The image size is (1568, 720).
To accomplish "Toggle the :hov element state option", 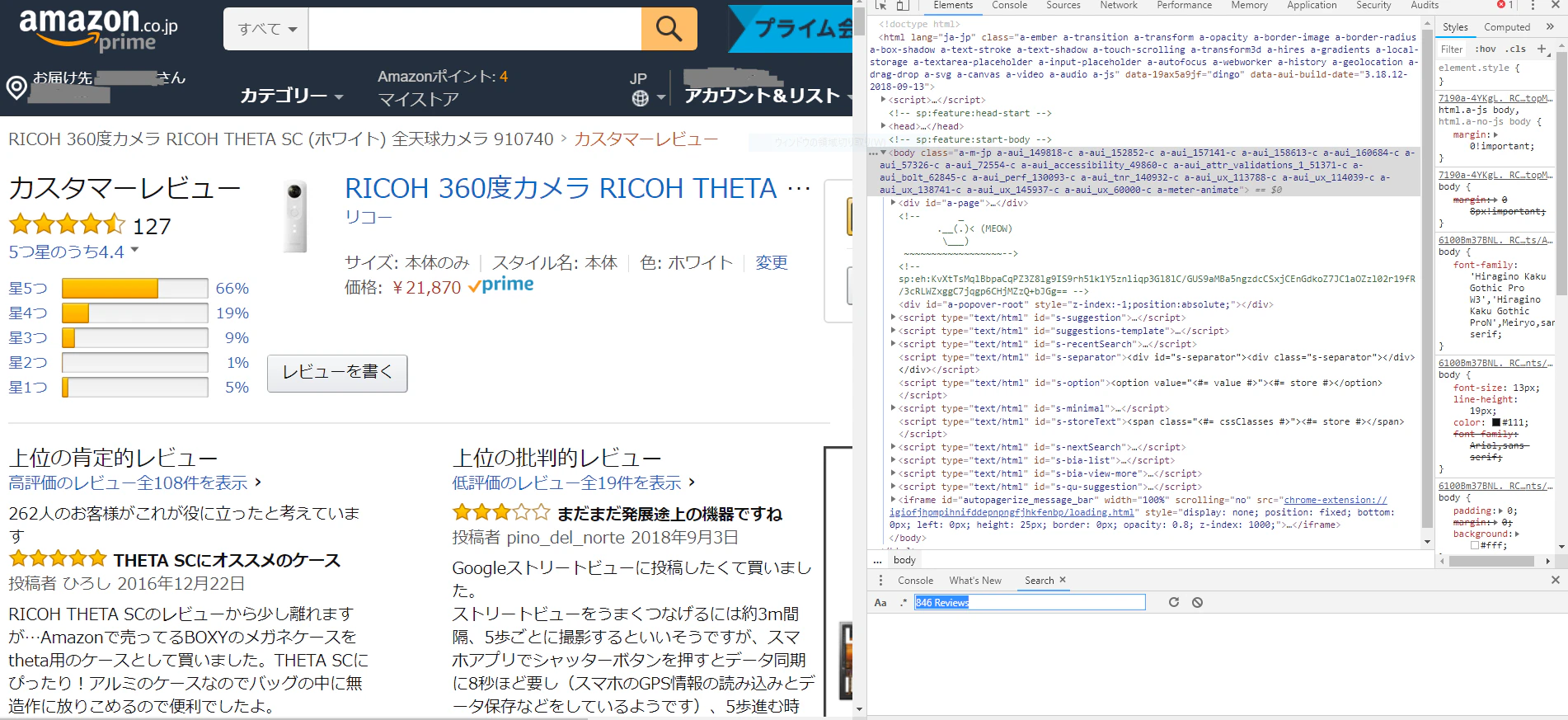I will point(1486,49).
